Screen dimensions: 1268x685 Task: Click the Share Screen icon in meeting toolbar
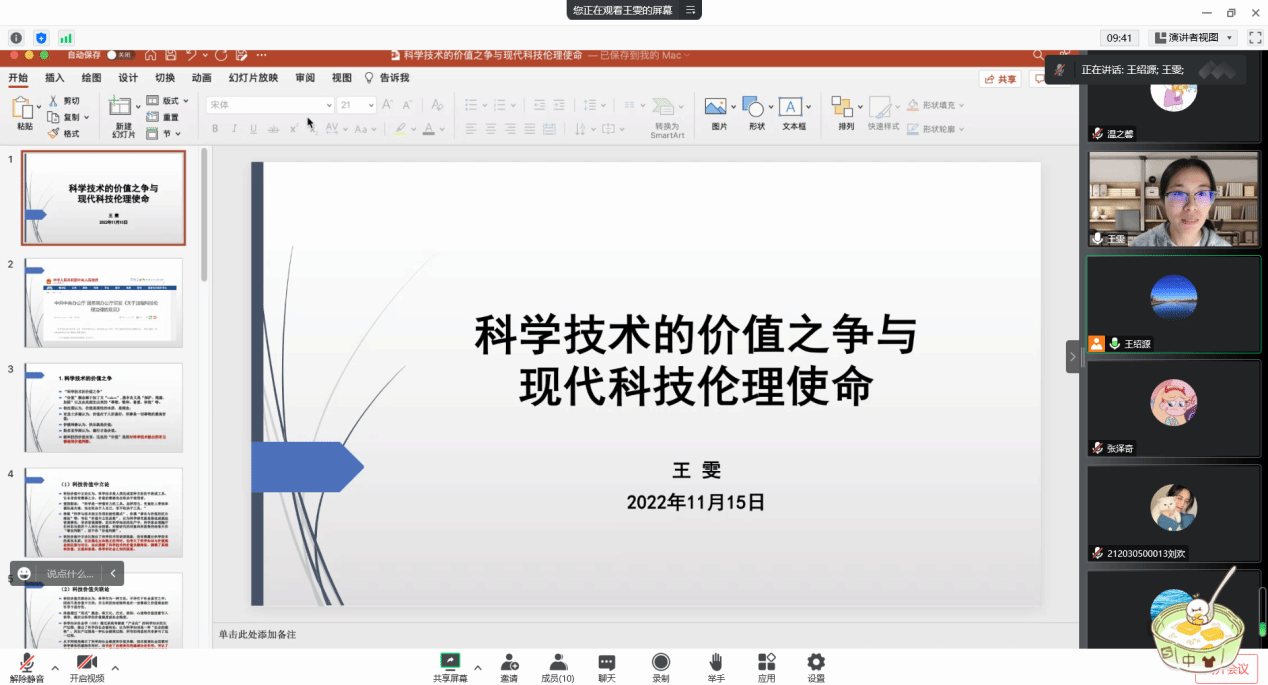point(450,662)
